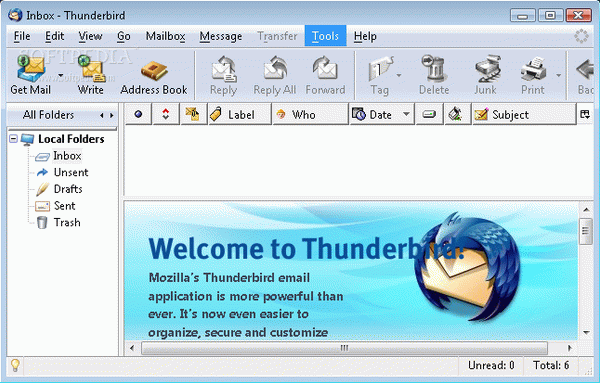Click the Total: 6 status text
600x383 pixels.
(x=551, y=365)
